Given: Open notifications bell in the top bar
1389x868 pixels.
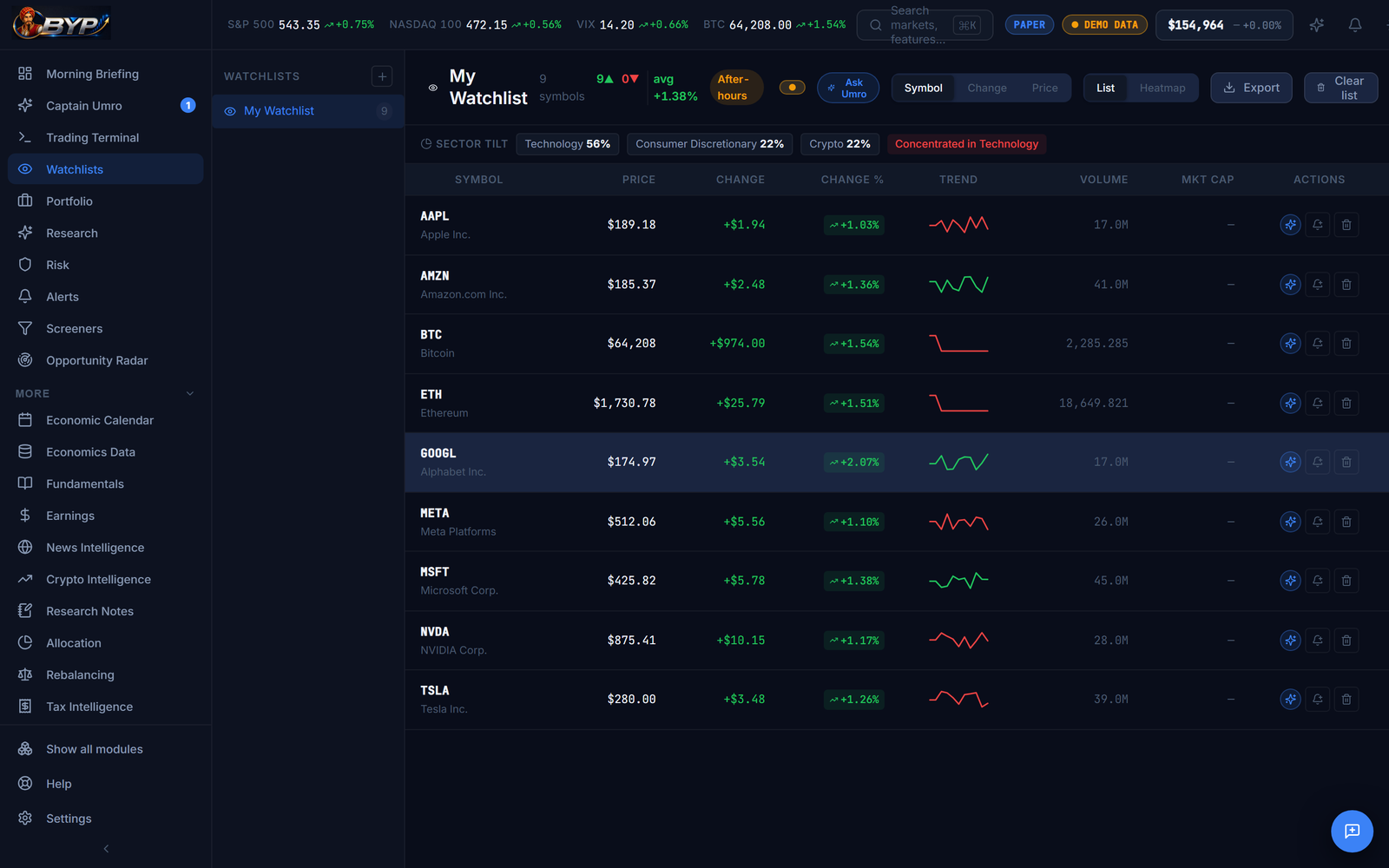Looking at the screenshot, I should point(1354,25).
